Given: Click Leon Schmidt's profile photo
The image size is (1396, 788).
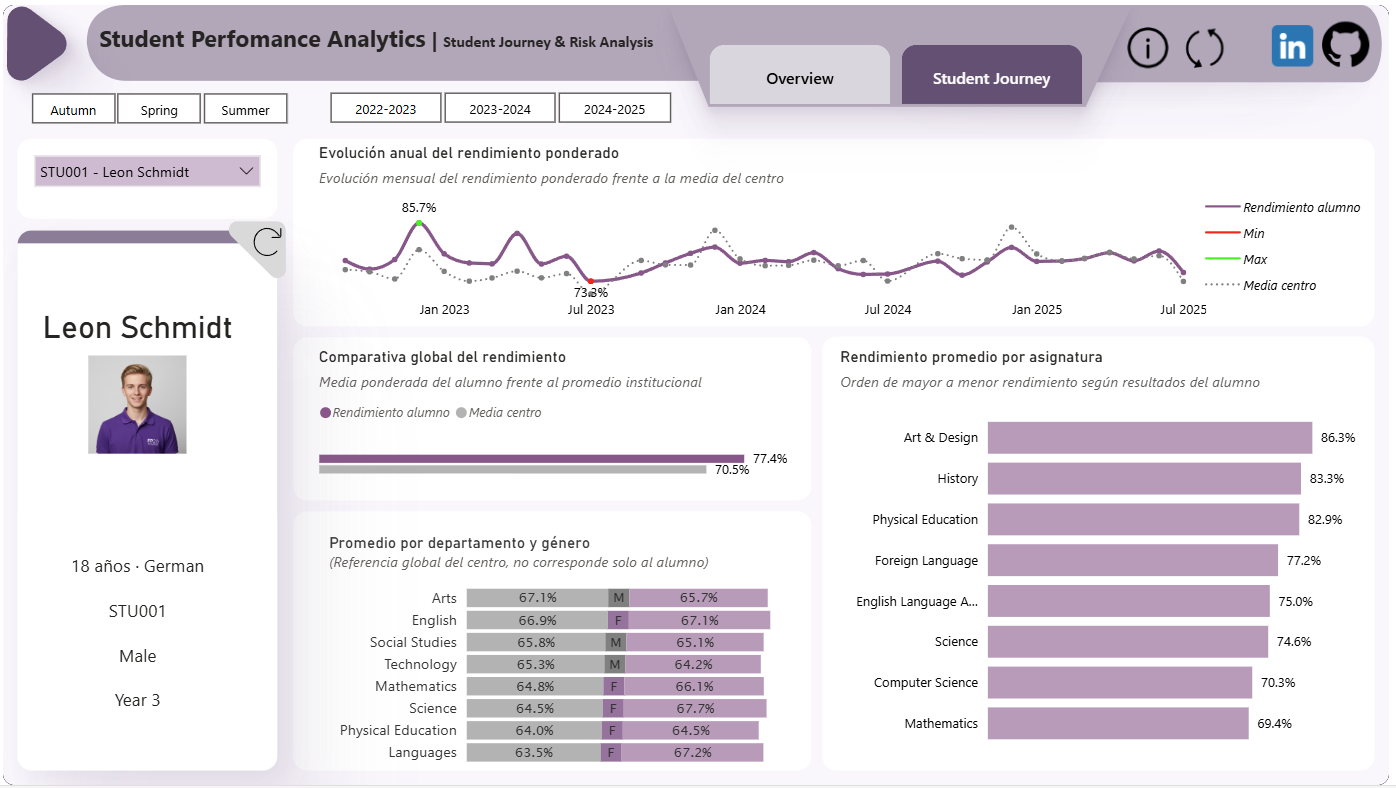Looking at the screenshot, I should coord(137,404).
